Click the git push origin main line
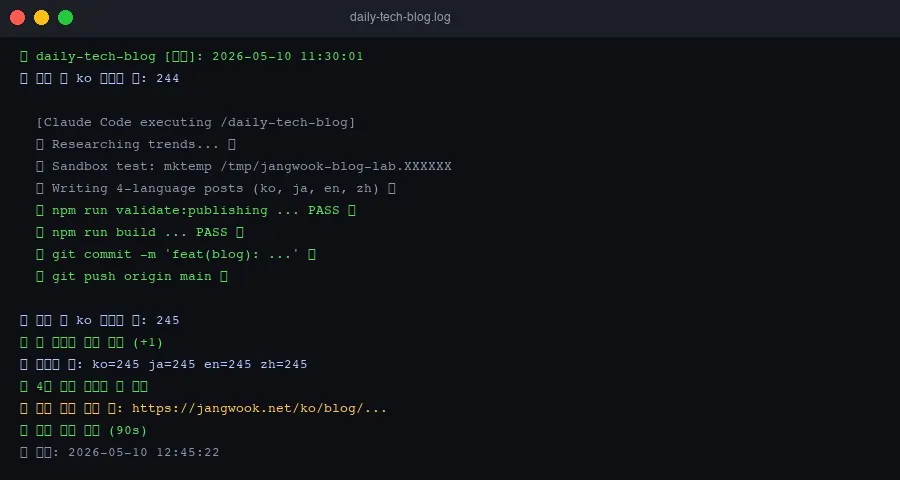The image size is (900, 480). tap(132, 276)
